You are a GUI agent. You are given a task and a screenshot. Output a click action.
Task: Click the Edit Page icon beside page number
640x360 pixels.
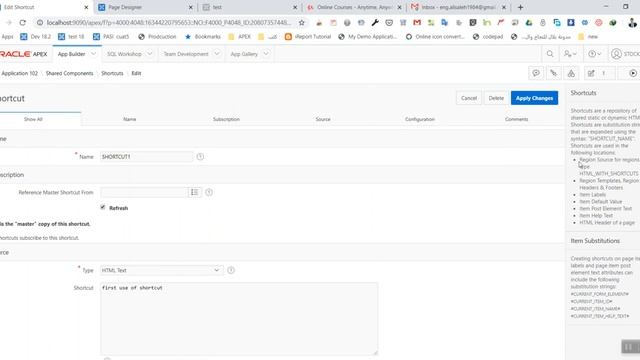tap(591, 73)
